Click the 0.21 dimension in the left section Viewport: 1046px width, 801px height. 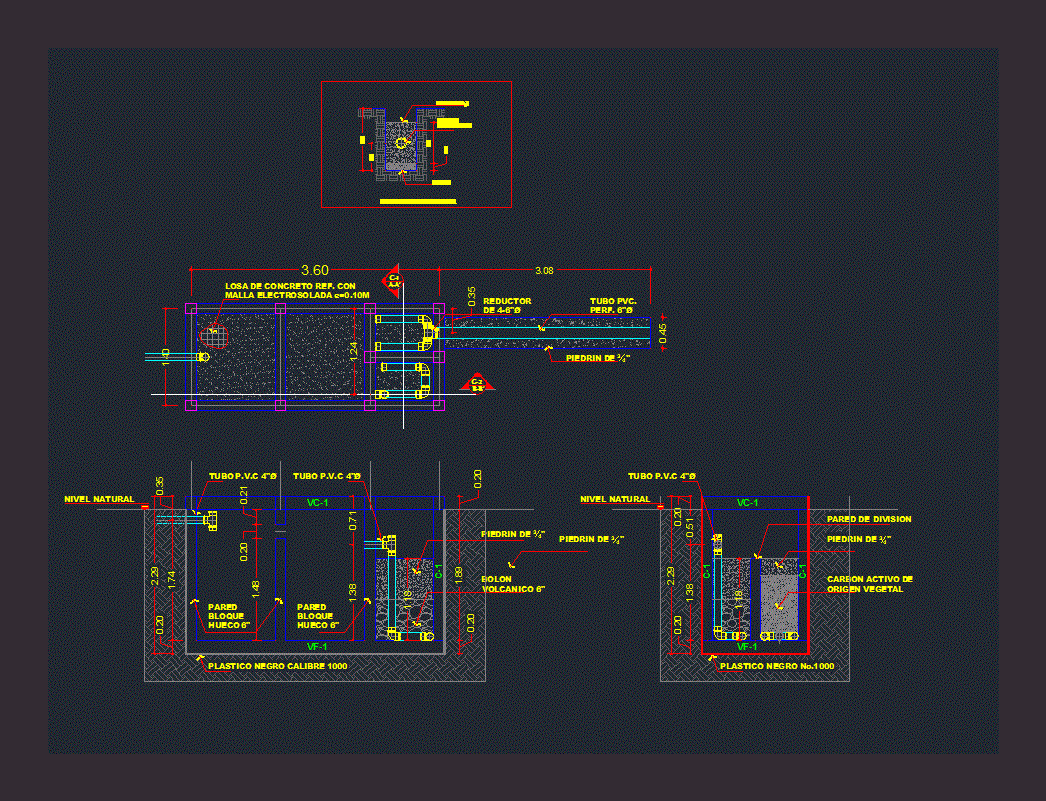pyautogui.click(x=243, y=496)
